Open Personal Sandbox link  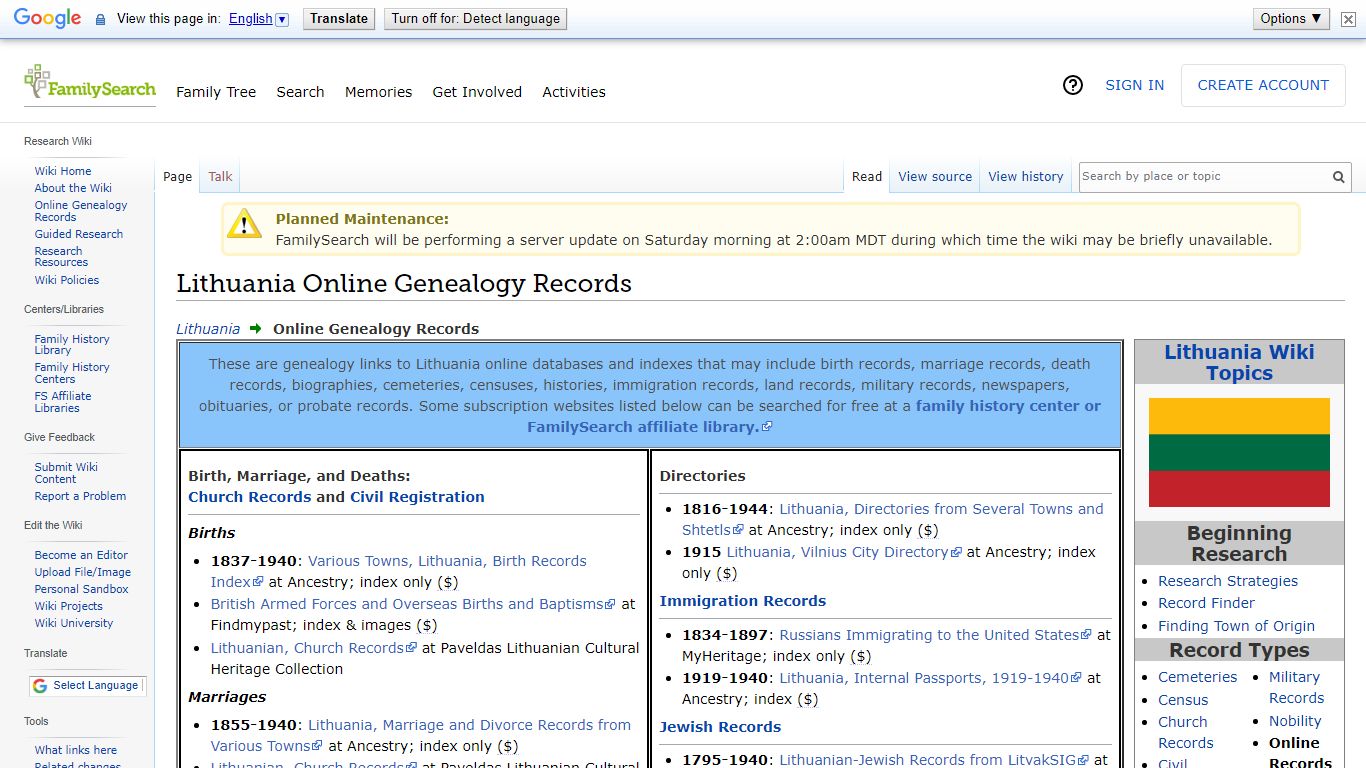coord(82,589)
